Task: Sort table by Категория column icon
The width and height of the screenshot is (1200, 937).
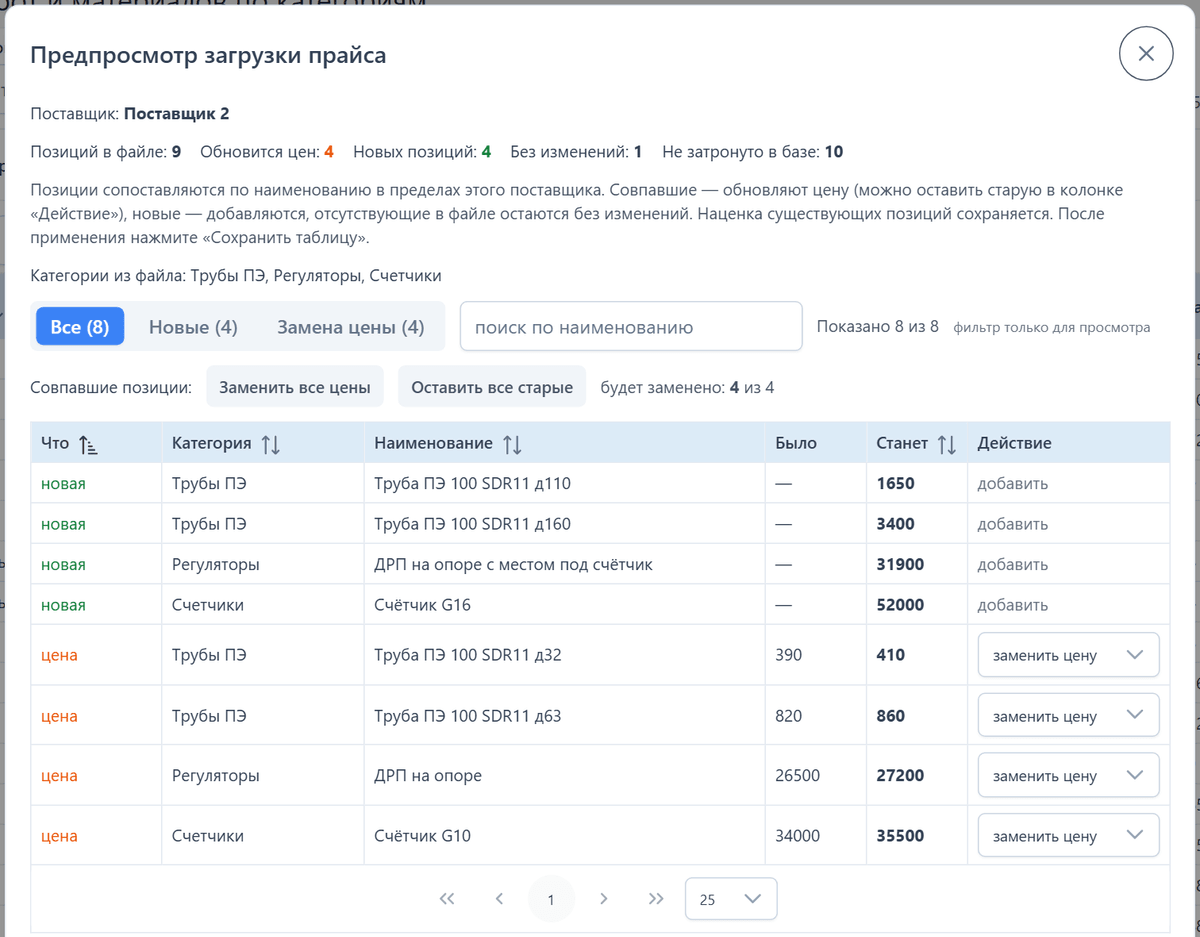Action: tap(270, 445)
